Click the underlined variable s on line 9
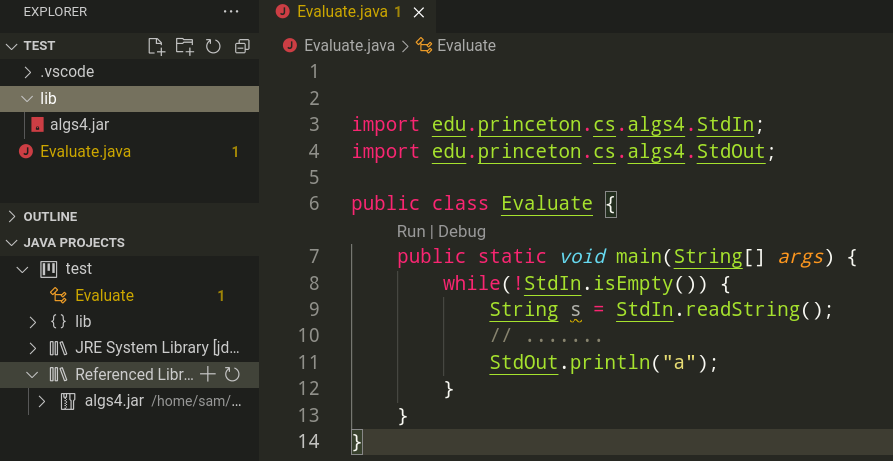This screenshot has width=893, height=461. pos(575,310)
